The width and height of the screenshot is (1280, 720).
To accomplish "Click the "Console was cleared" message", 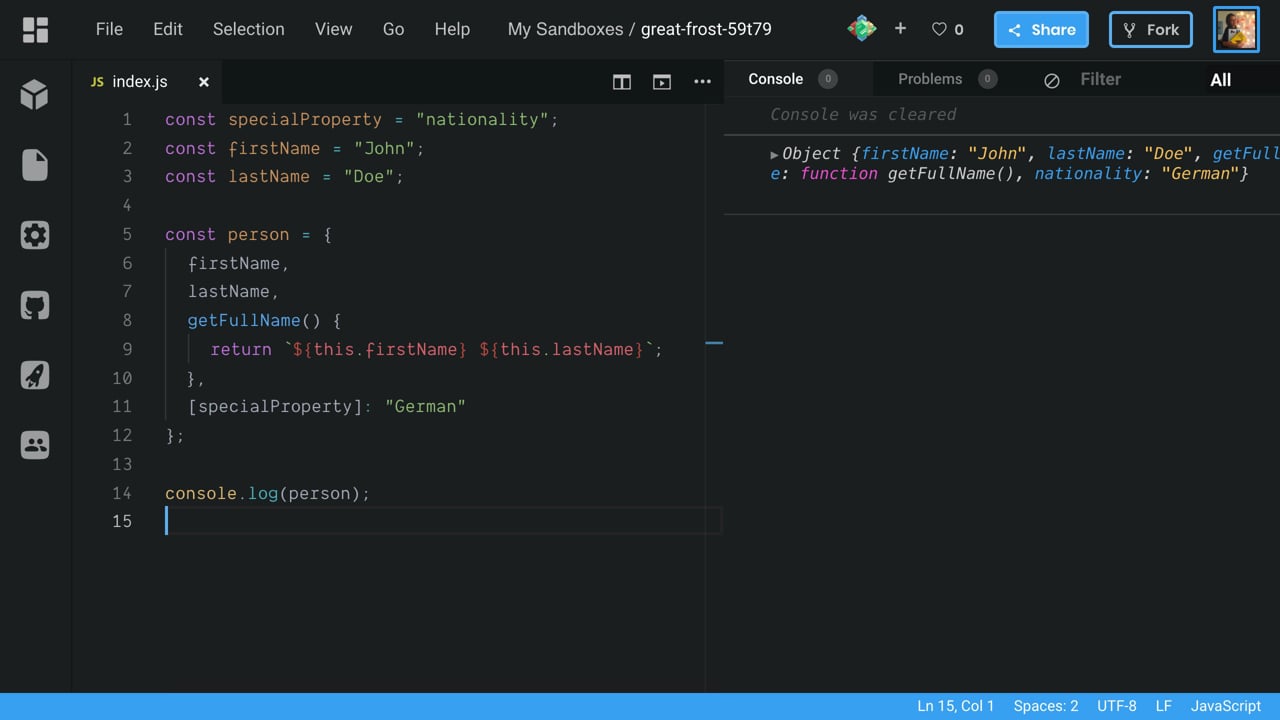I will (x=863, y=114).
